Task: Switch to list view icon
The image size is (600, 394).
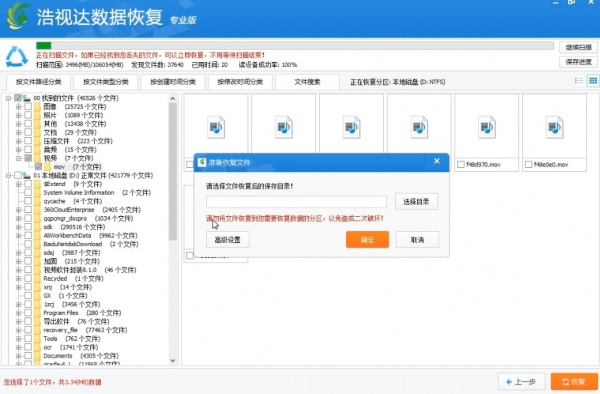Action: (579, 81)
